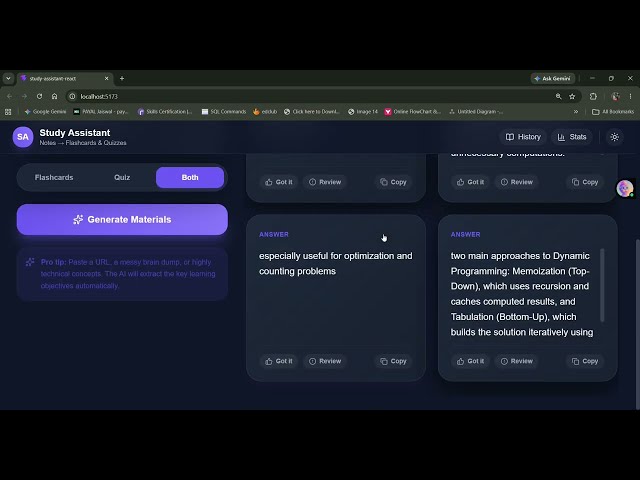
Task: Mark 'optimization and counting' card Got it
Action: (x=279, y=361)
